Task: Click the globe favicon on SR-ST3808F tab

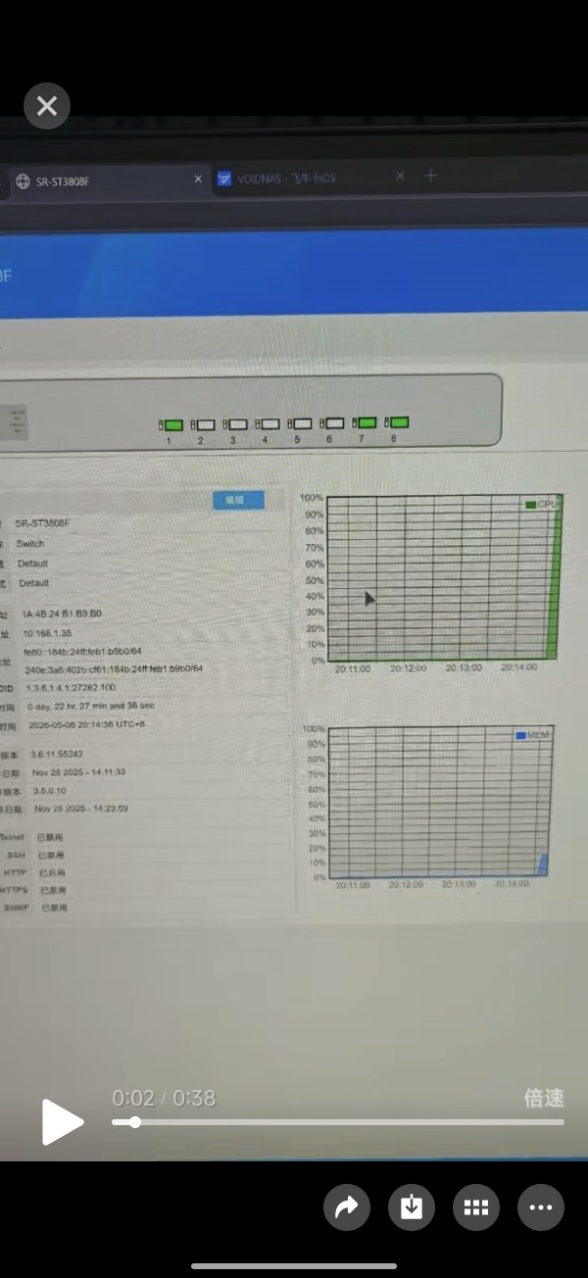Action: [x=22, y=181]
